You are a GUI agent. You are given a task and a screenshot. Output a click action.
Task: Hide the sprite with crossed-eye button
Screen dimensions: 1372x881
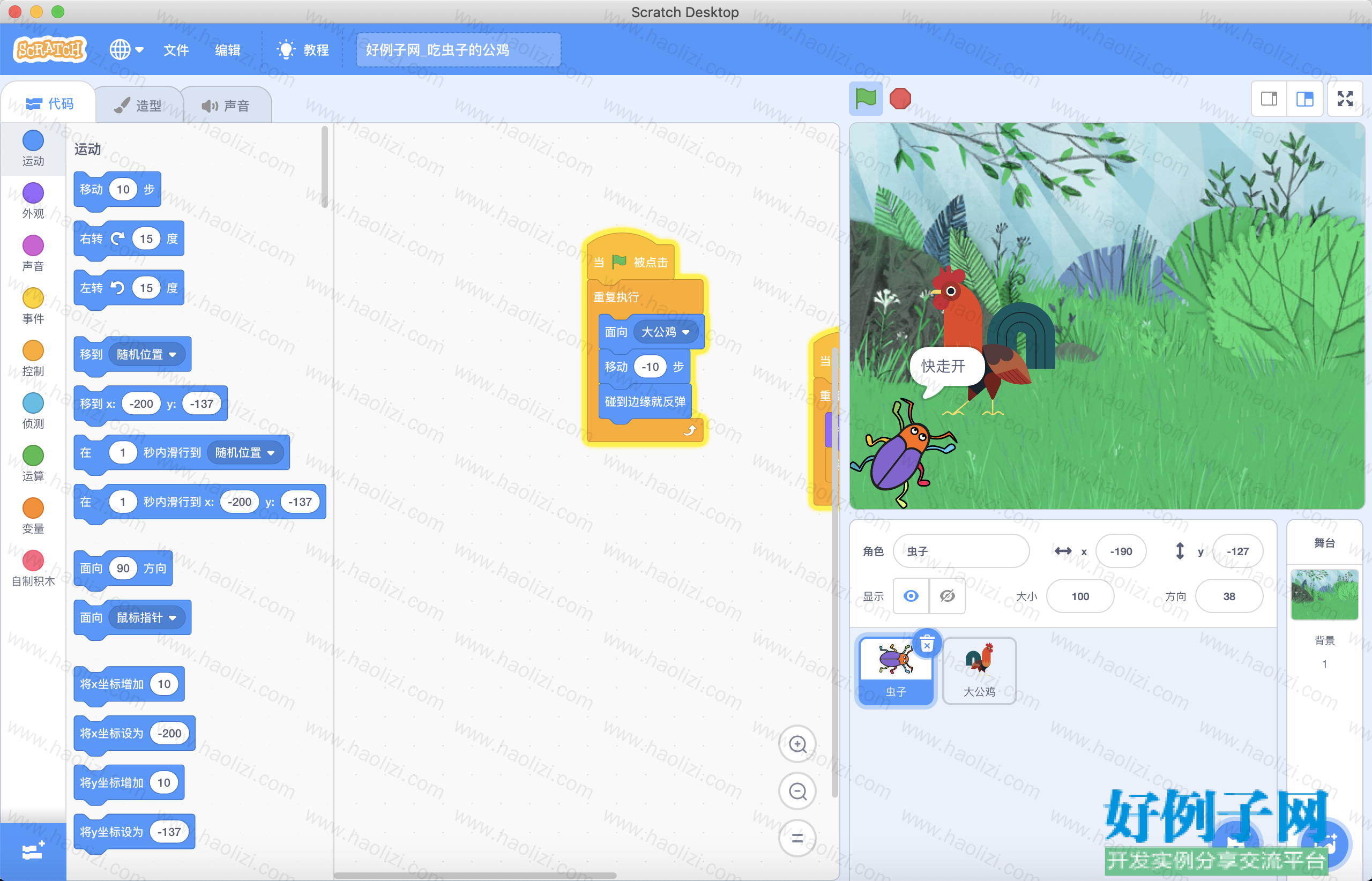click(x=948, y=596)
